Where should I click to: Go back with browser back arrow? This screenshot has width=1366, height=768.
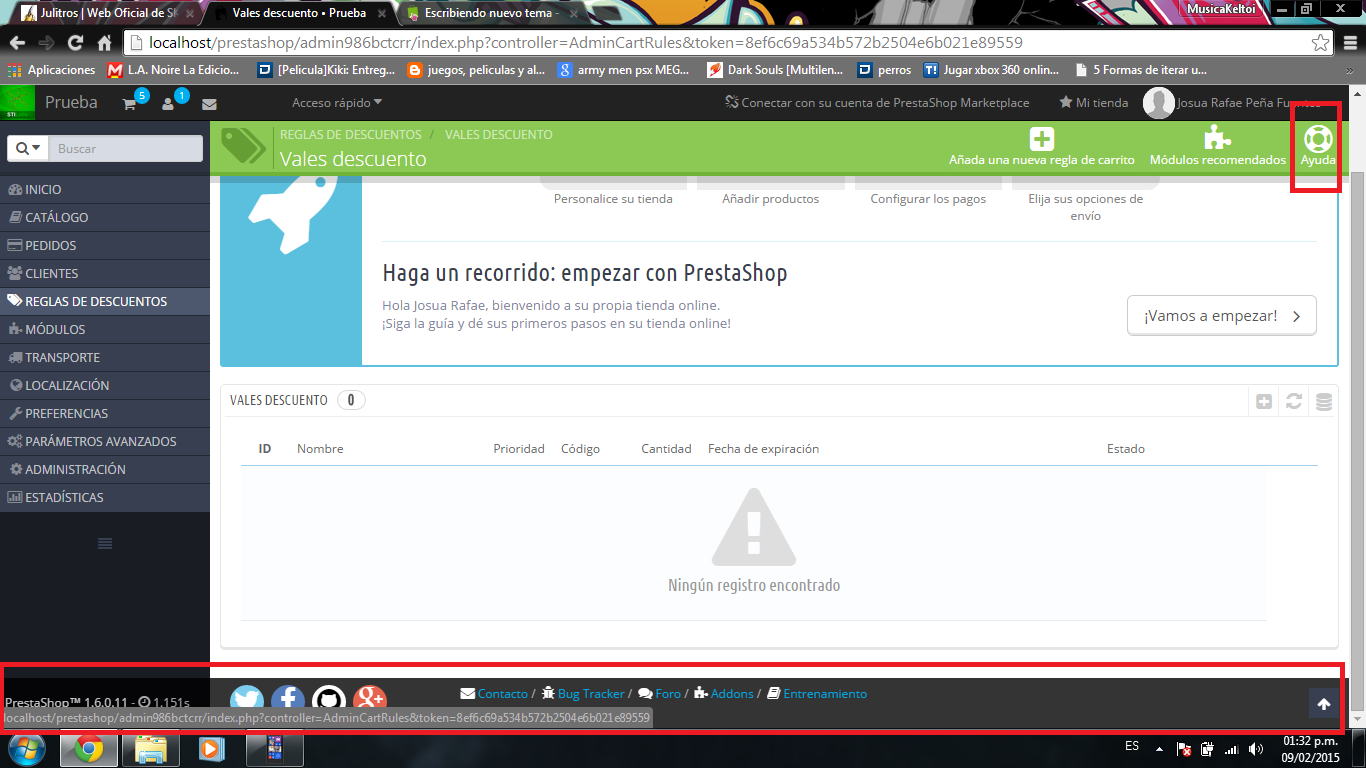coord(17,43)
